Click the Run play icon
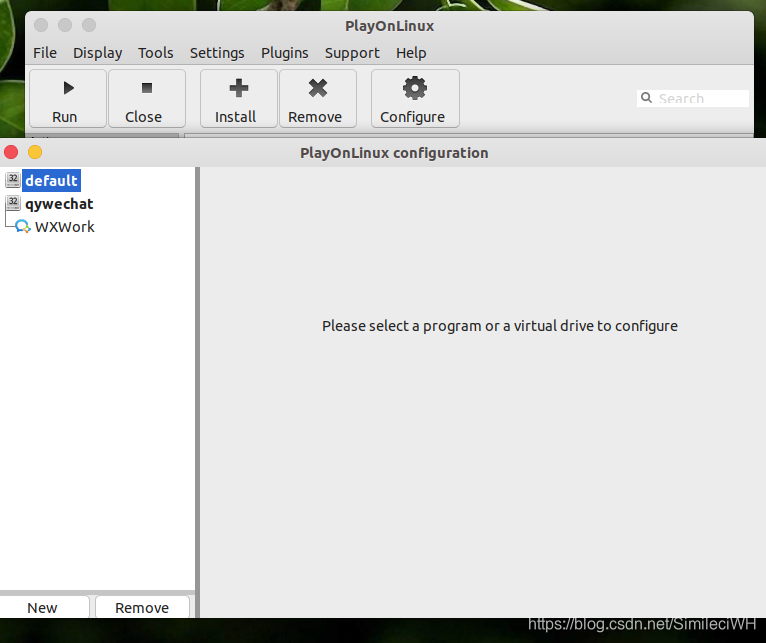 coord(68,88)
